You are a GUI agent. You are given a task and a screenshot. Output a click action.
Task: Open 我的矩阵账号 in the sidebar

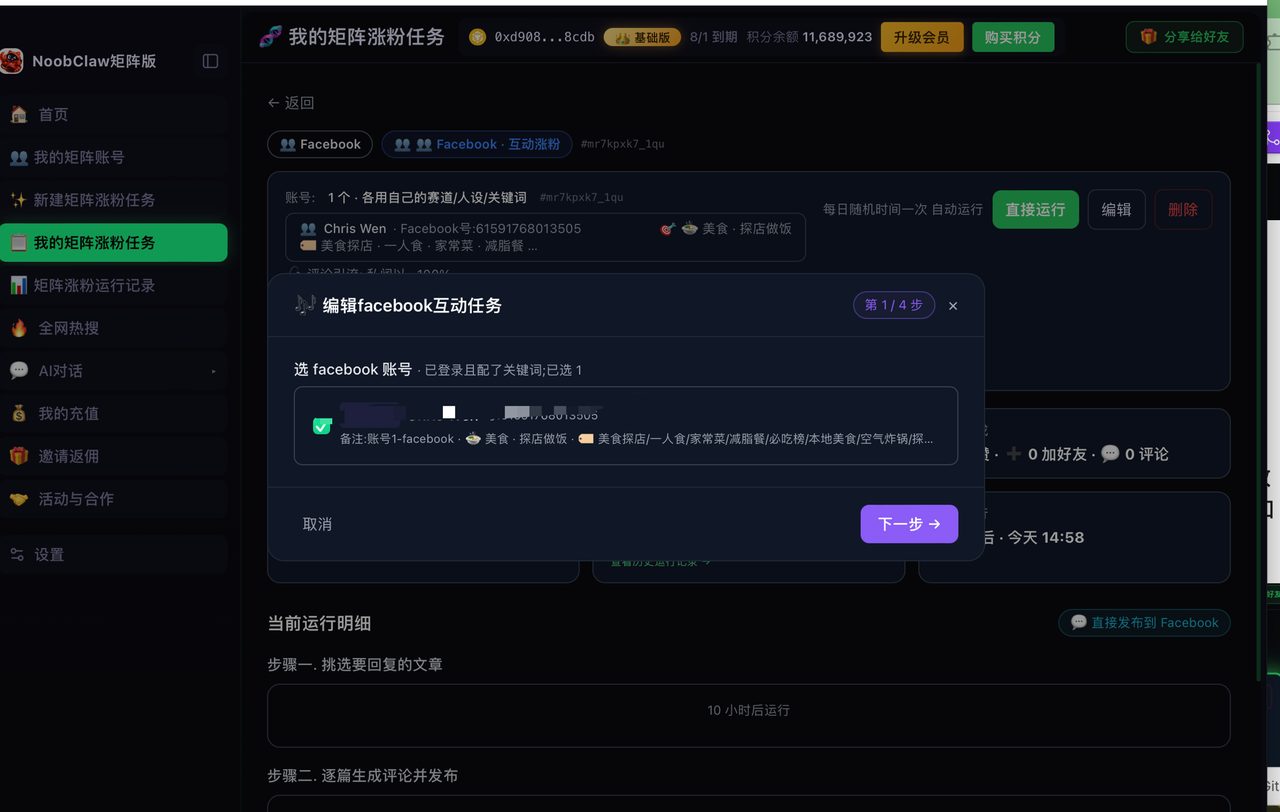(x=114, y=157)
